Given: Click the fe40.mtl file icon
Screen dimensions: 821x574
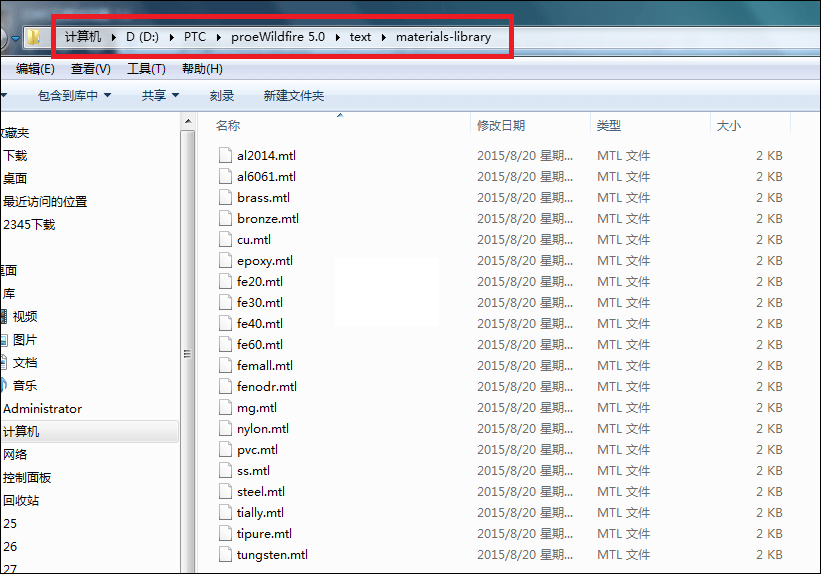Looking at the screenshot, I should (225, 323).
